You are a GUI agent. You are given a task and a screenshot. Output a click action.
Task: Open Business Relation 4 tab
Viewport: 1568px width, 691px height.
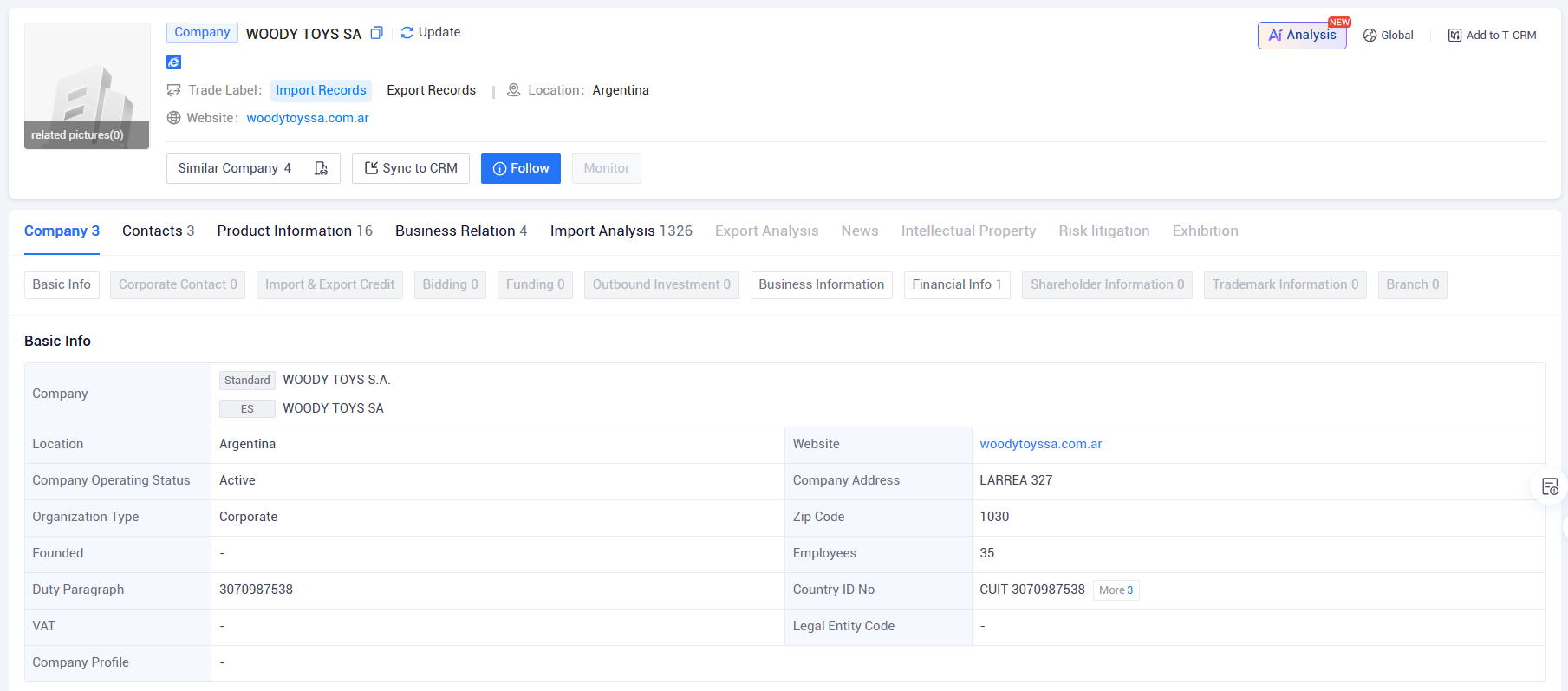461,231
